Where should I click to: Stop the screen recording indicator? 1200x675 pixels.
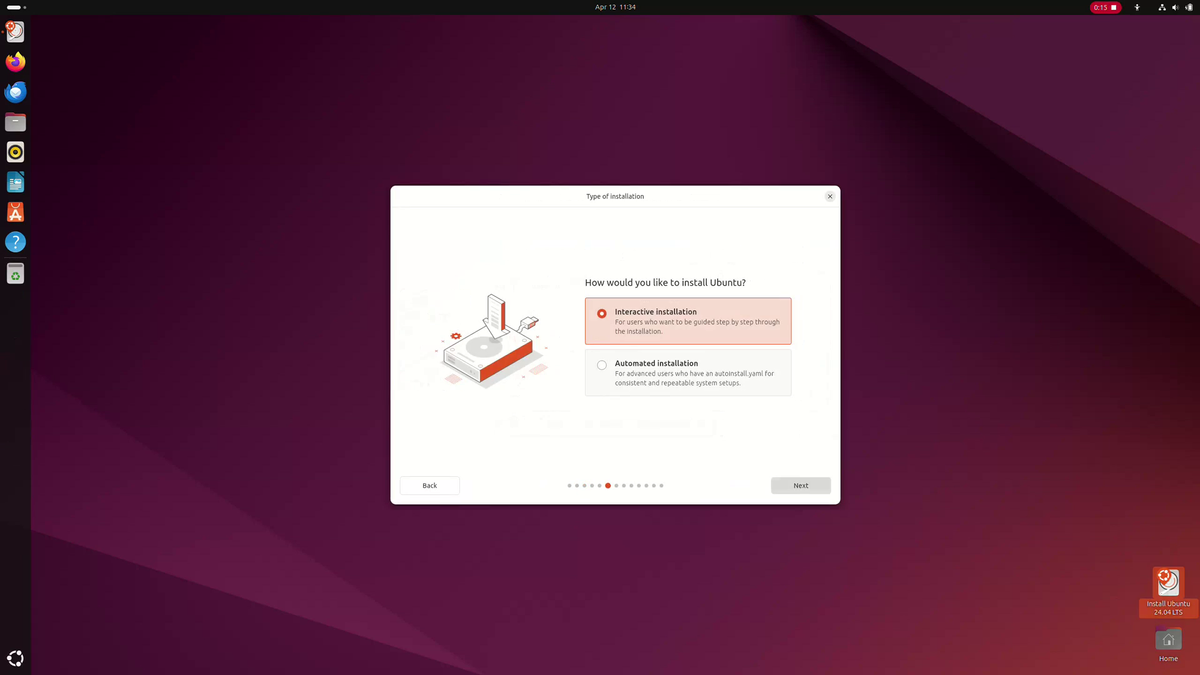tap(1105, 7)
